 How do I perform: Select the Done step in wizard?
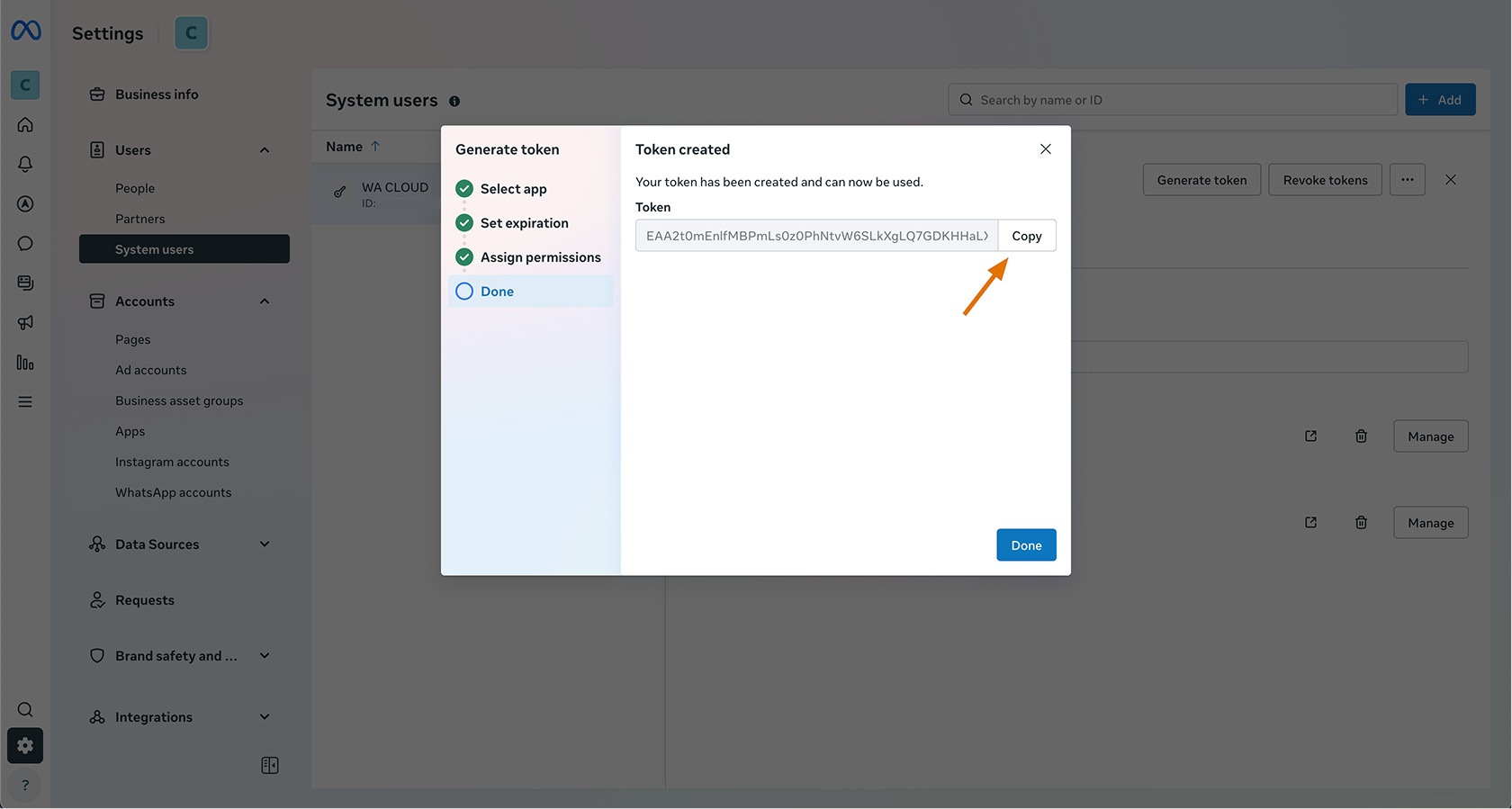497,292
